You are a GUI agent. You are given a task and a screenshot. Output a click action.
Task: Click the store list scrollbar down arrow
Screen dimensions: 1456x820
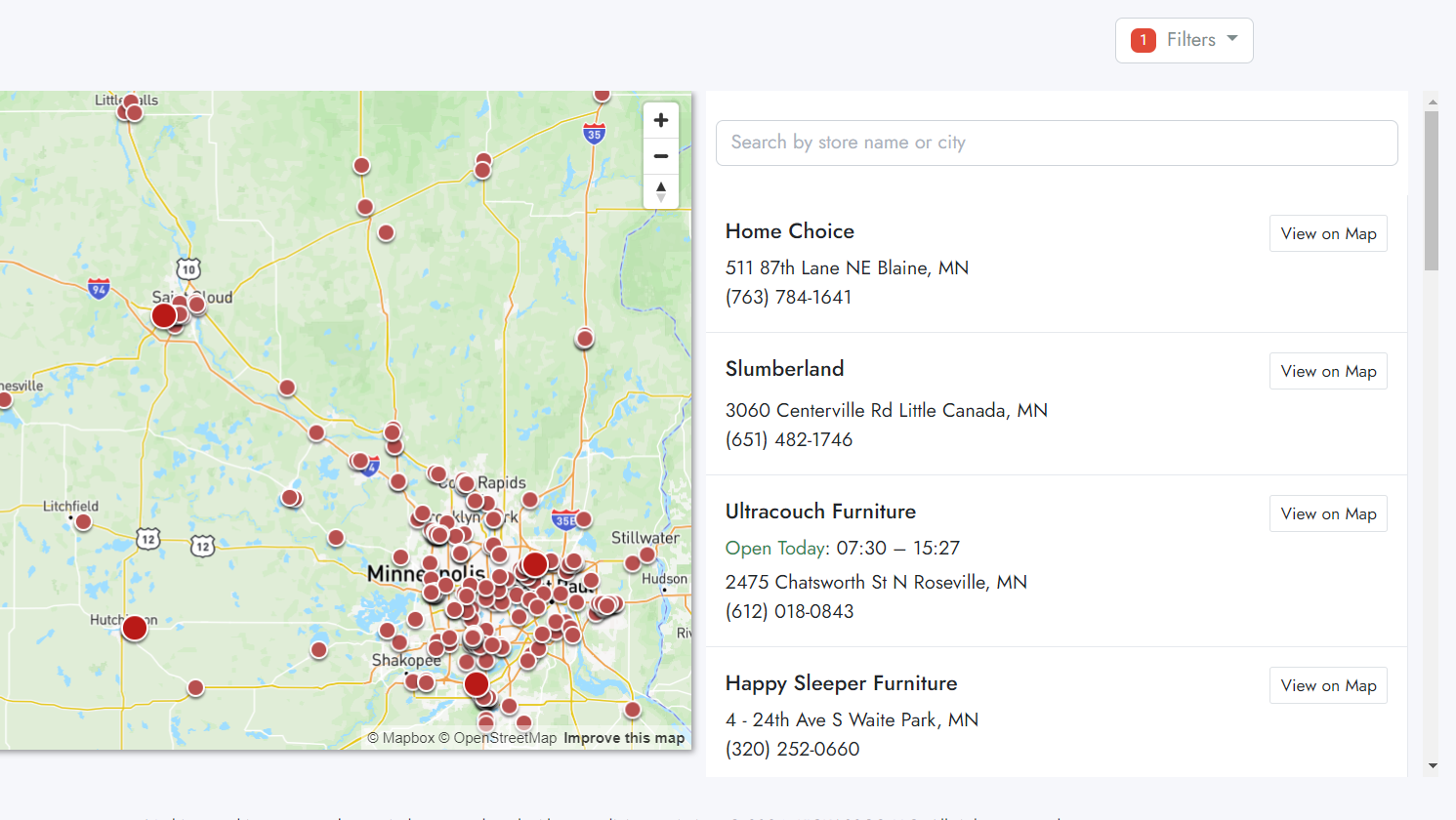(1433, 766)
